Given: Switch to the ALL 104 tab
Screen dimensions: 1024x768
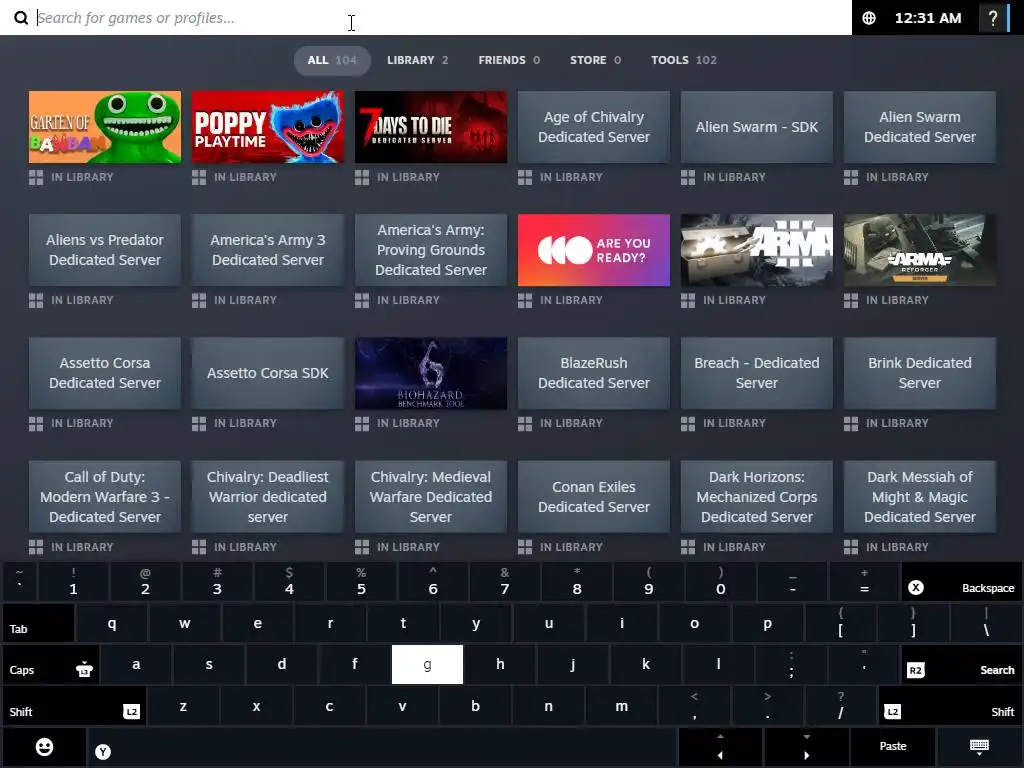Looking at the screenshot, I should [x=332, y=60].
